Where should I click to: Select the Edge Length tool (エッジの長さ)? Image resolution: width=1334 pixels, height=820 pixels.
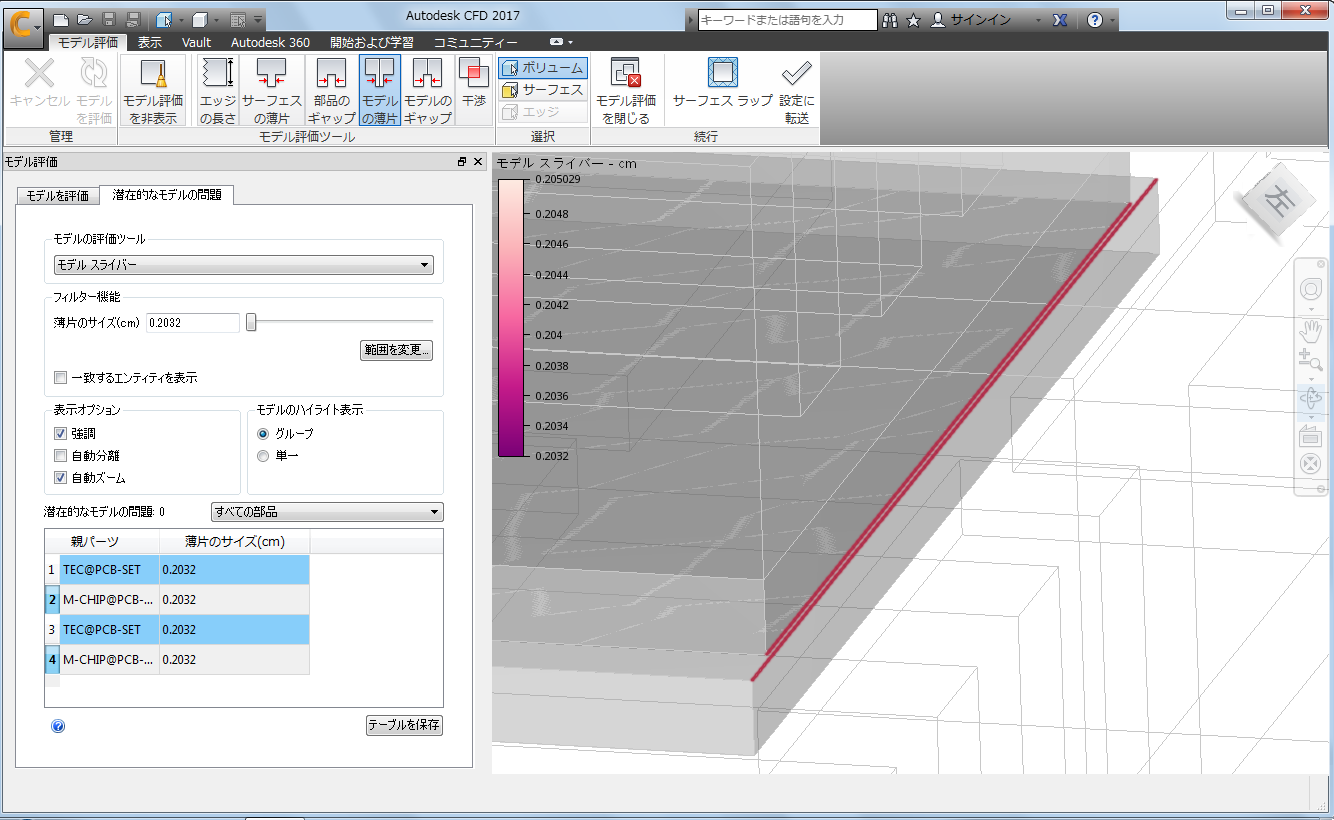[217, 90]
